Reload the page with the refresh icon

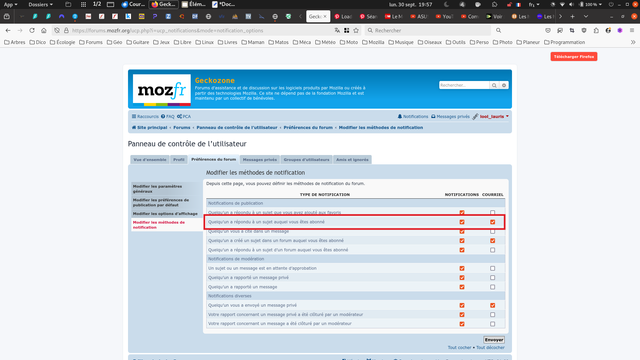(32, 31)
